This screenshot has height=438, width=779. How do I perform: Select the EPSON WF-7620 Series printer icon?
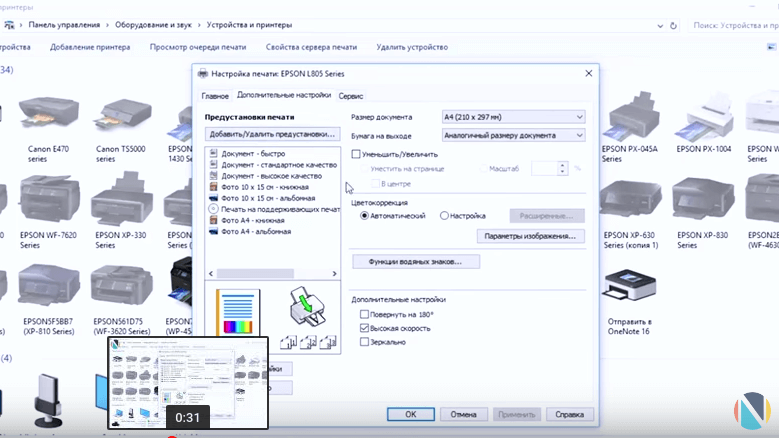tap(49, 199)
